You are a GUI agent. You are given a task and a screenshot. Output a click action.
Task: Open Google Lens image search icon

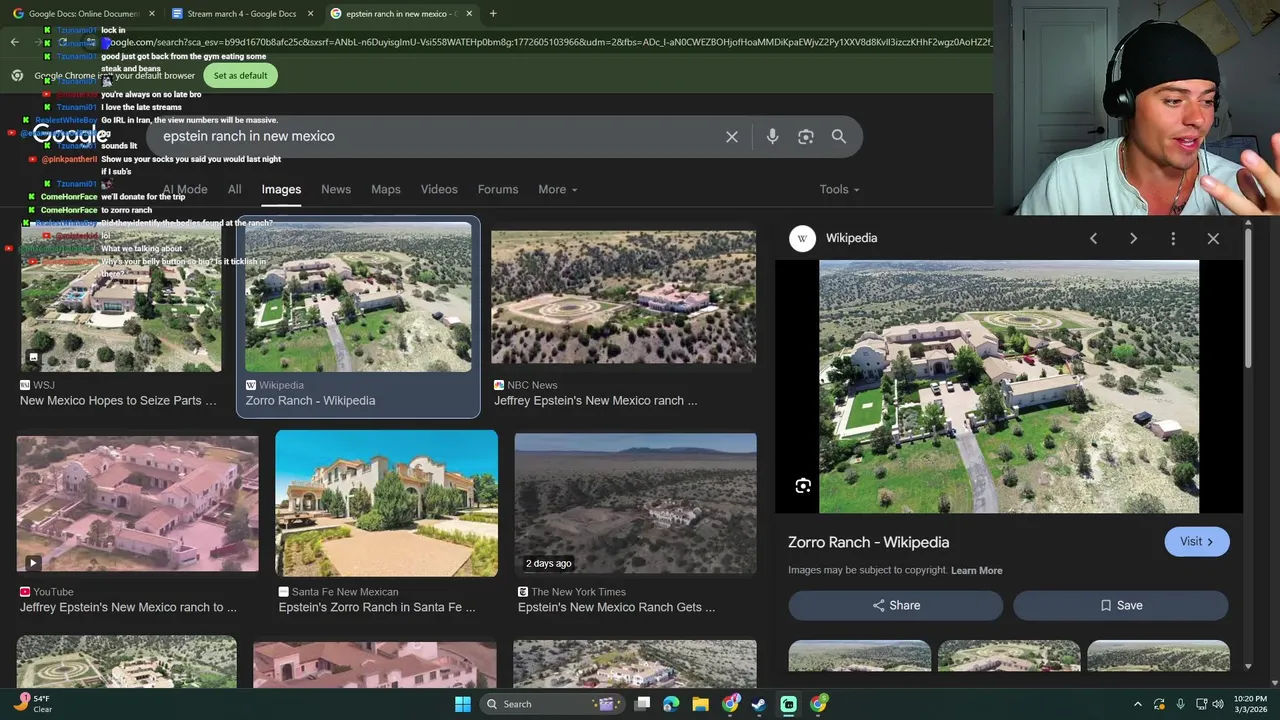[806, 137]
